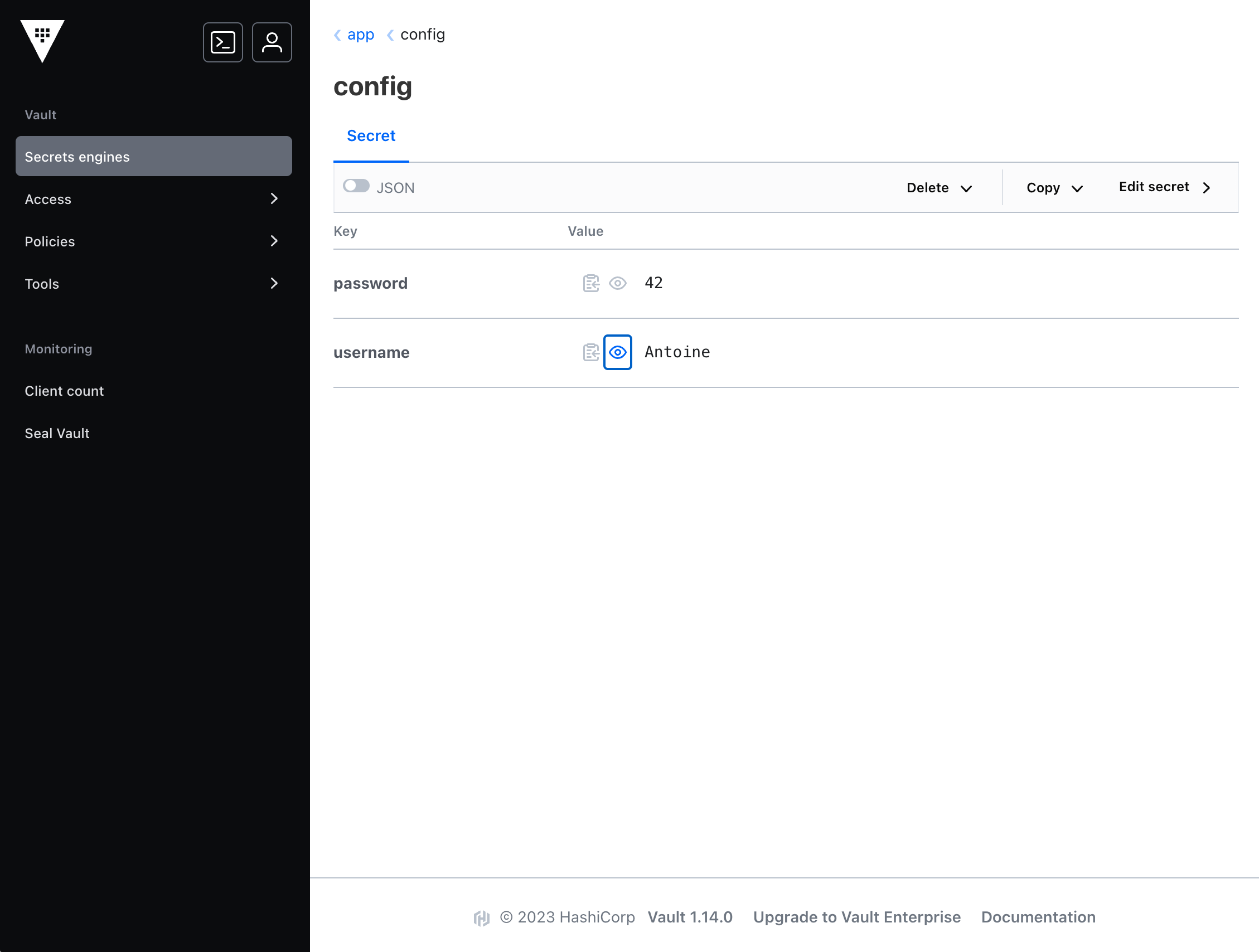The image size is (1259, 952).
Task: Click the Key column header
Action: coord(345,231)
